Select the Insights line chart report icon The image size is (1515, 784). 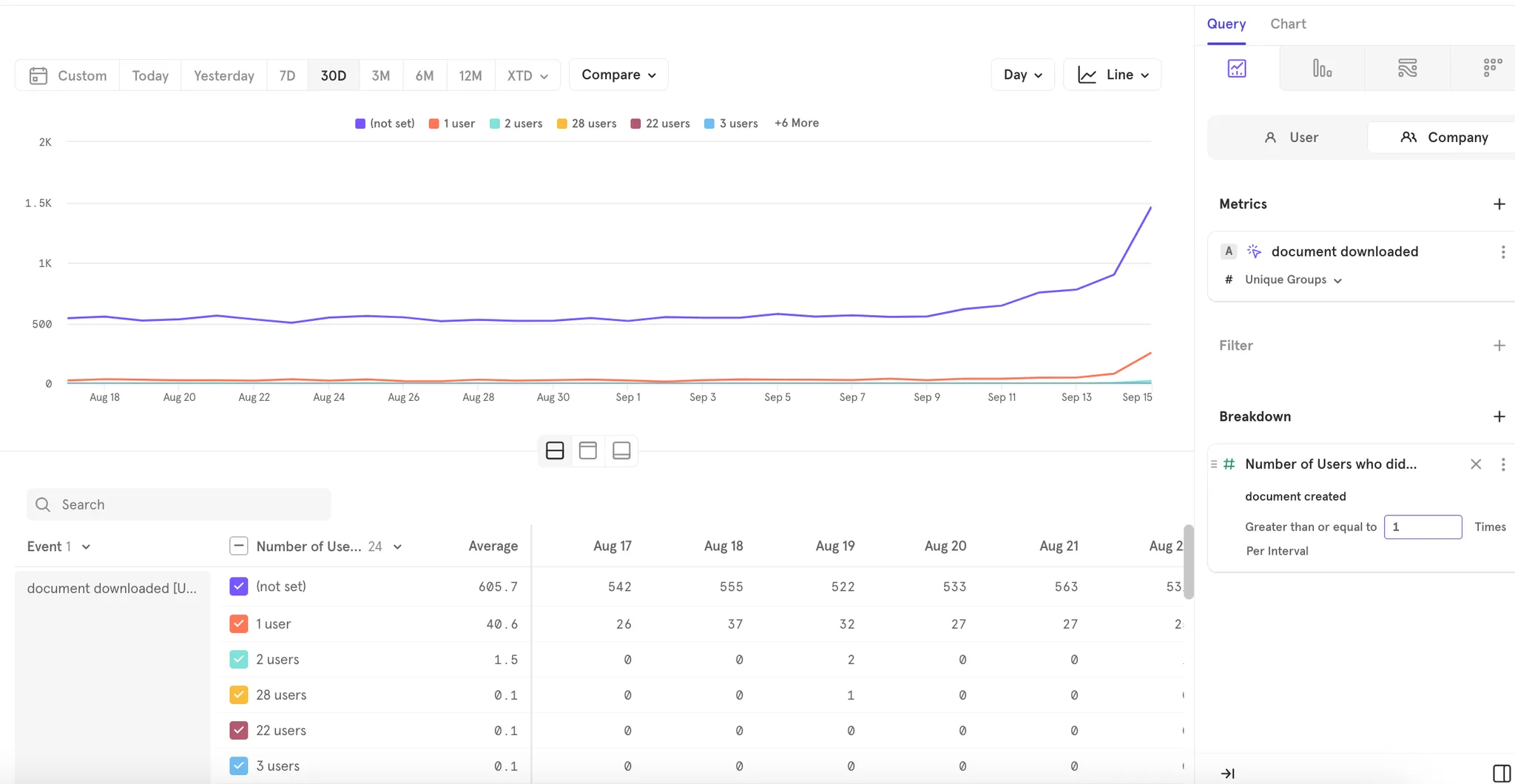1237,69
